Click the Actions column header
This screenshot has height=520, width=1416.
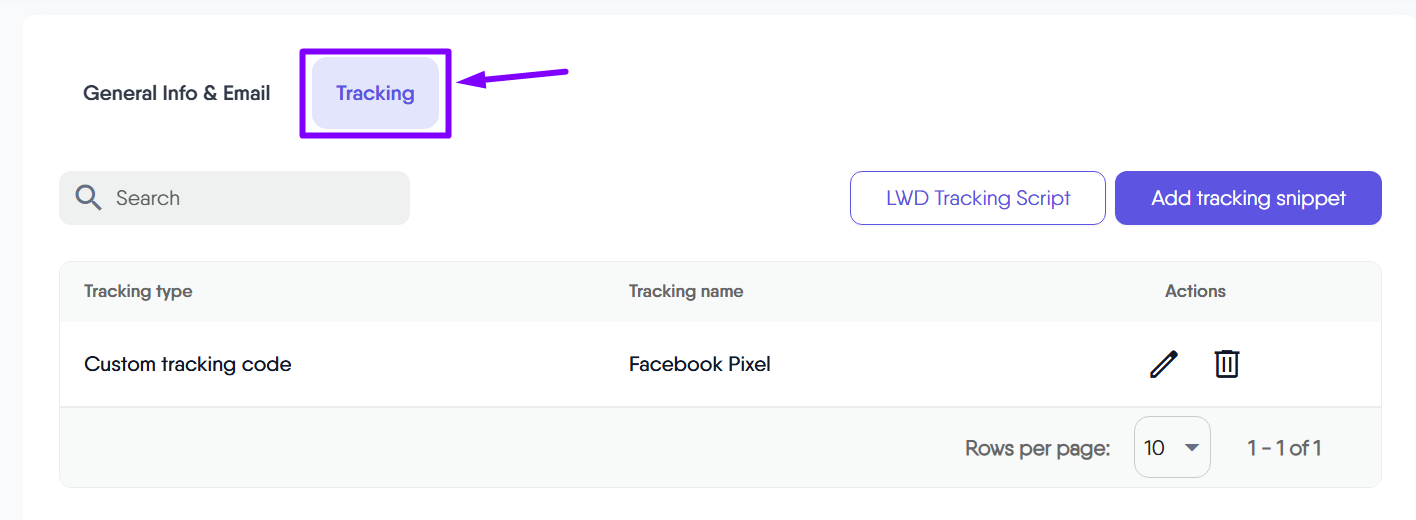coord(1195,291)
